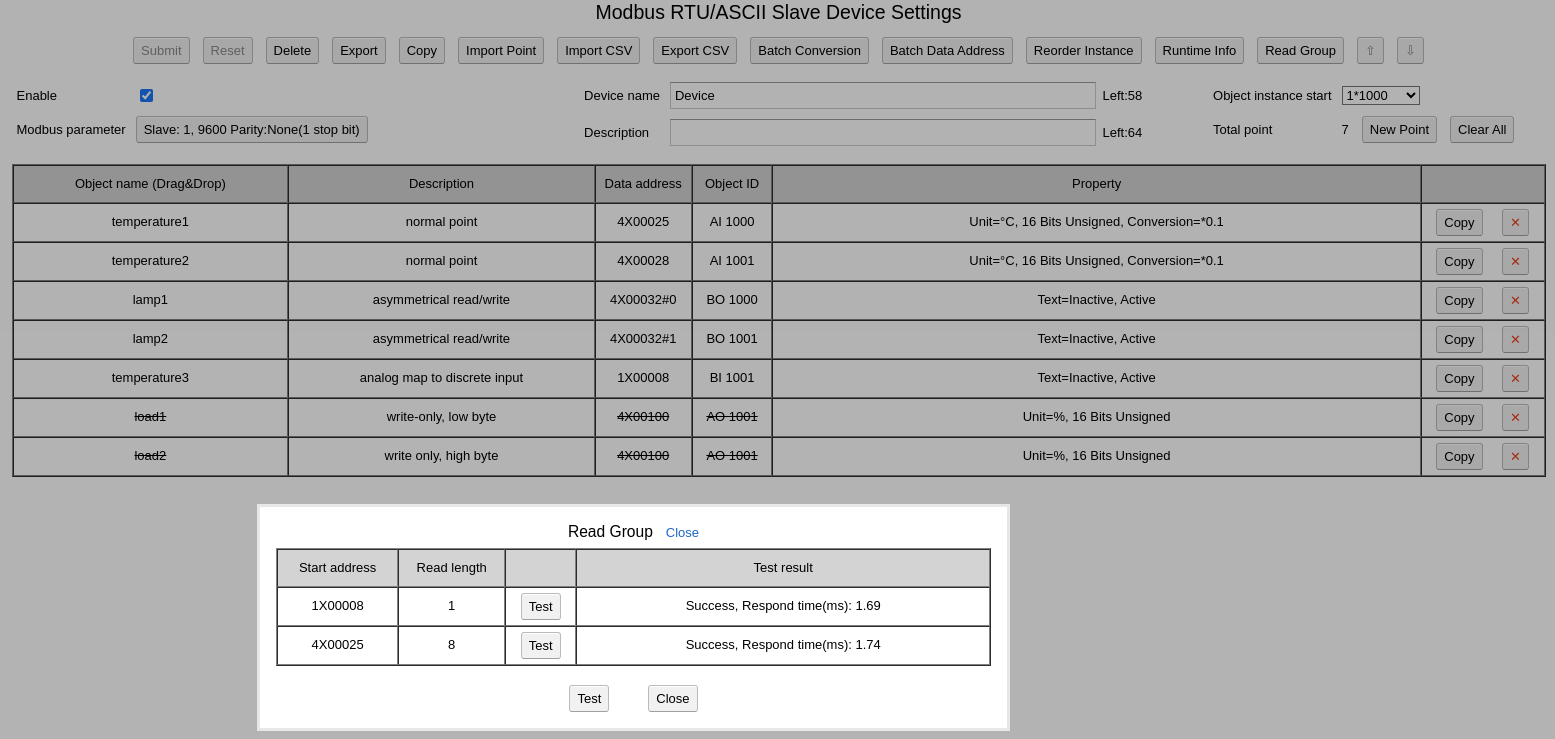Open Batch Conversion
The height and width of the screenshot is (739, 1555).
(809, 50)
